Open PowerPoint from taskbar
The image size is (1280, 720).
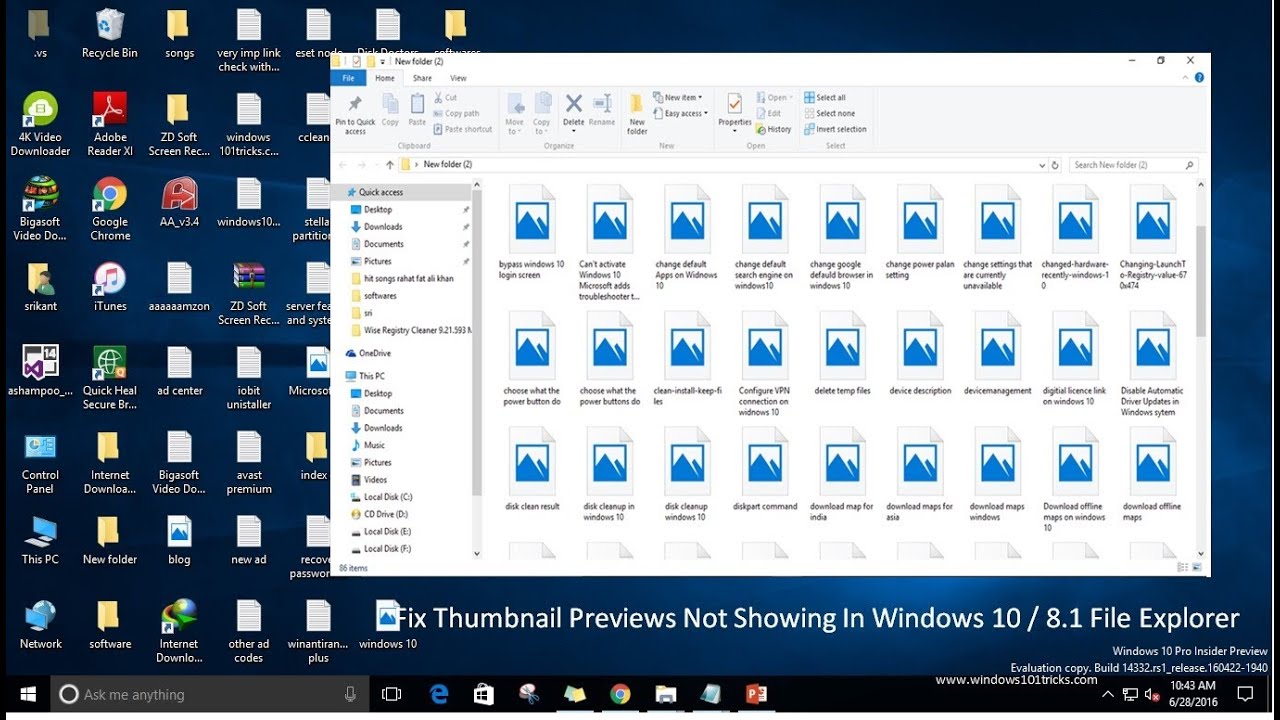(755, 694)
